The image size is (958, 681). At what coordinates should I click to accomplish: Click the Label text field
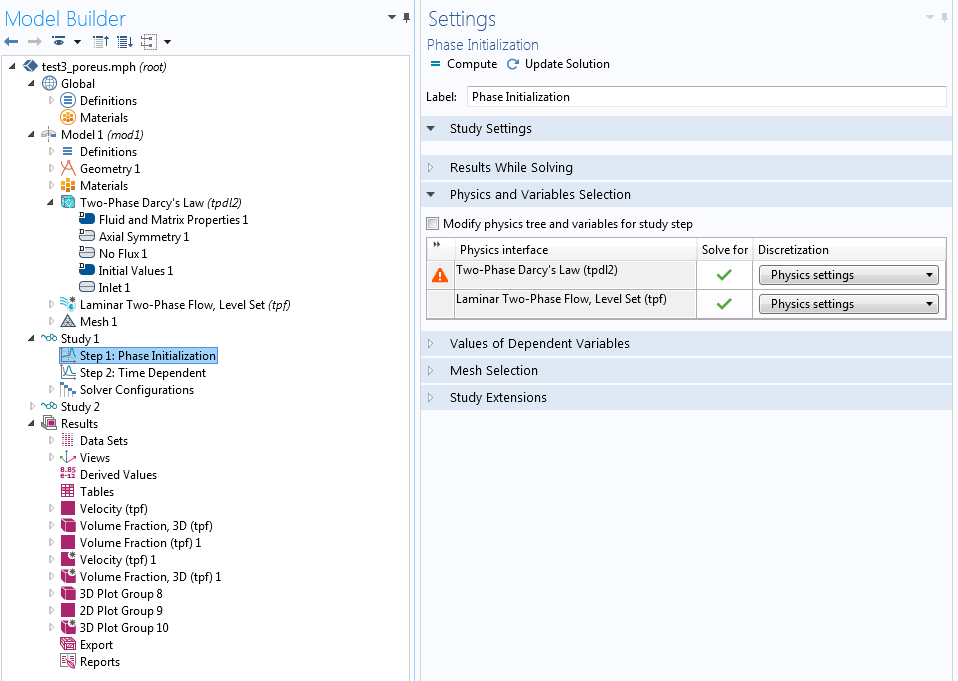click(x=705, y=97)
